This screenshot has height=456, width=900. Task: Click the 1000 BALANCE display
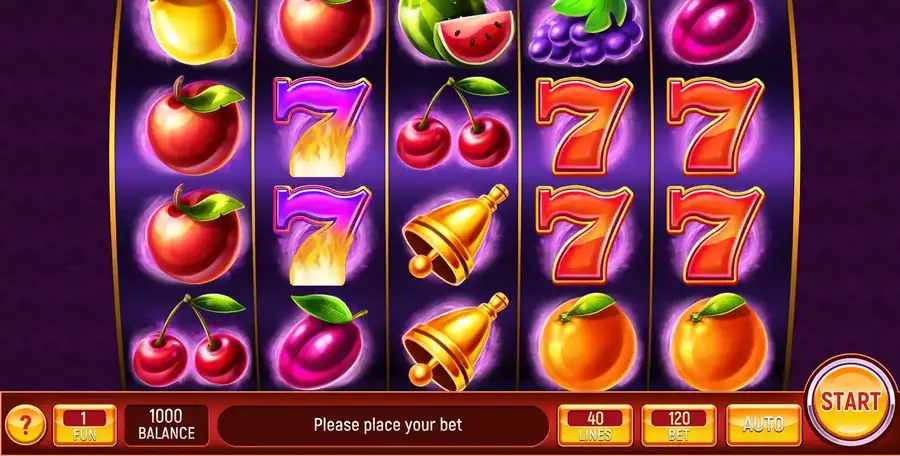tap(166, 425)
